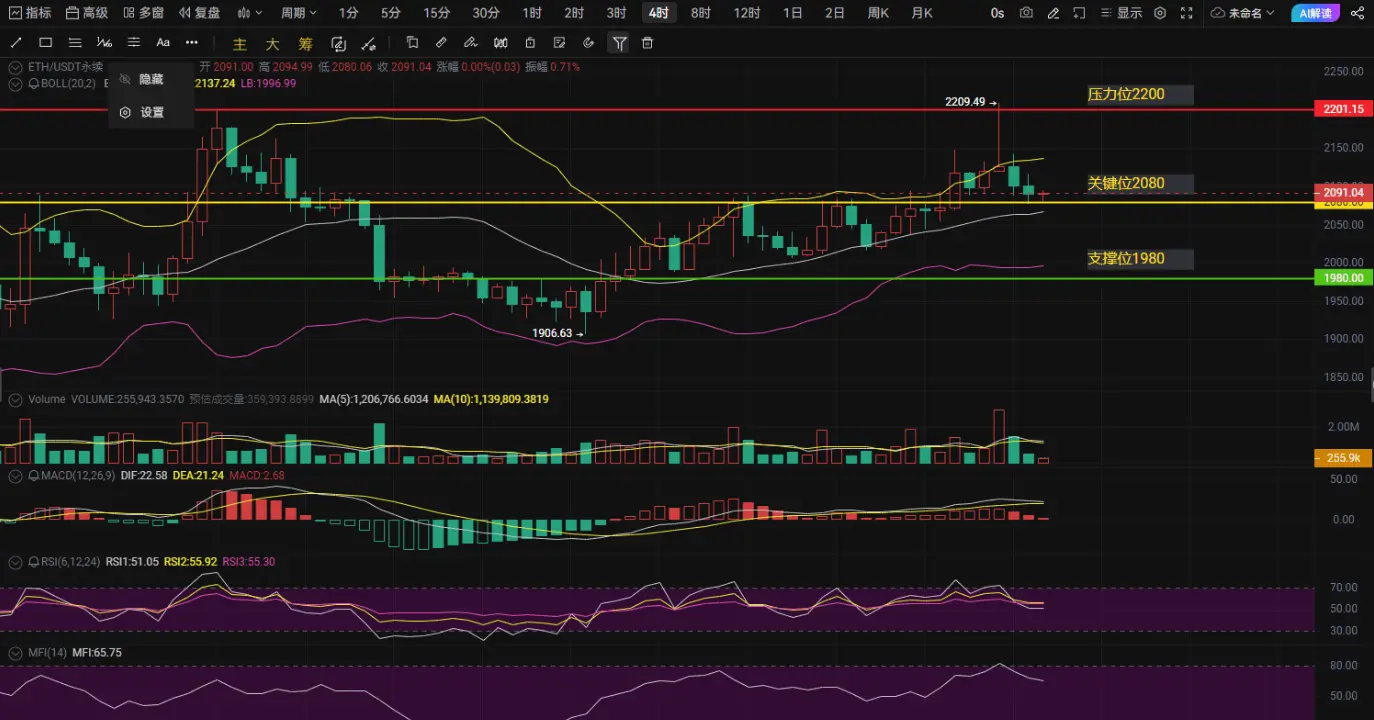Screen dimensions: 1374x720
Task: Select the trend line drawing tool
Action: (16, 43)
